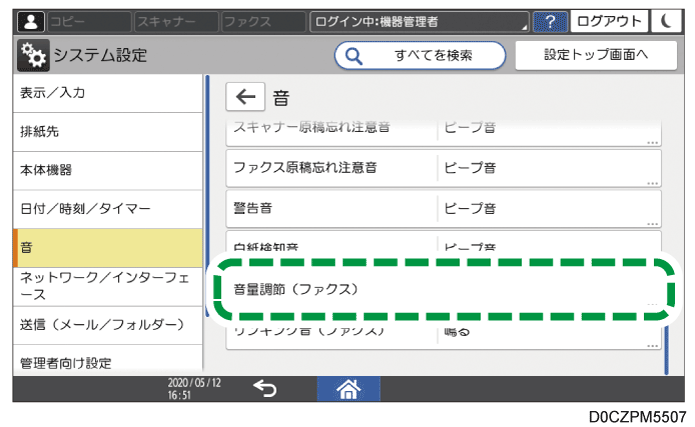Click the システム設定 gear icon
Viewport: 695px width, 427px height.
point(33,55)
